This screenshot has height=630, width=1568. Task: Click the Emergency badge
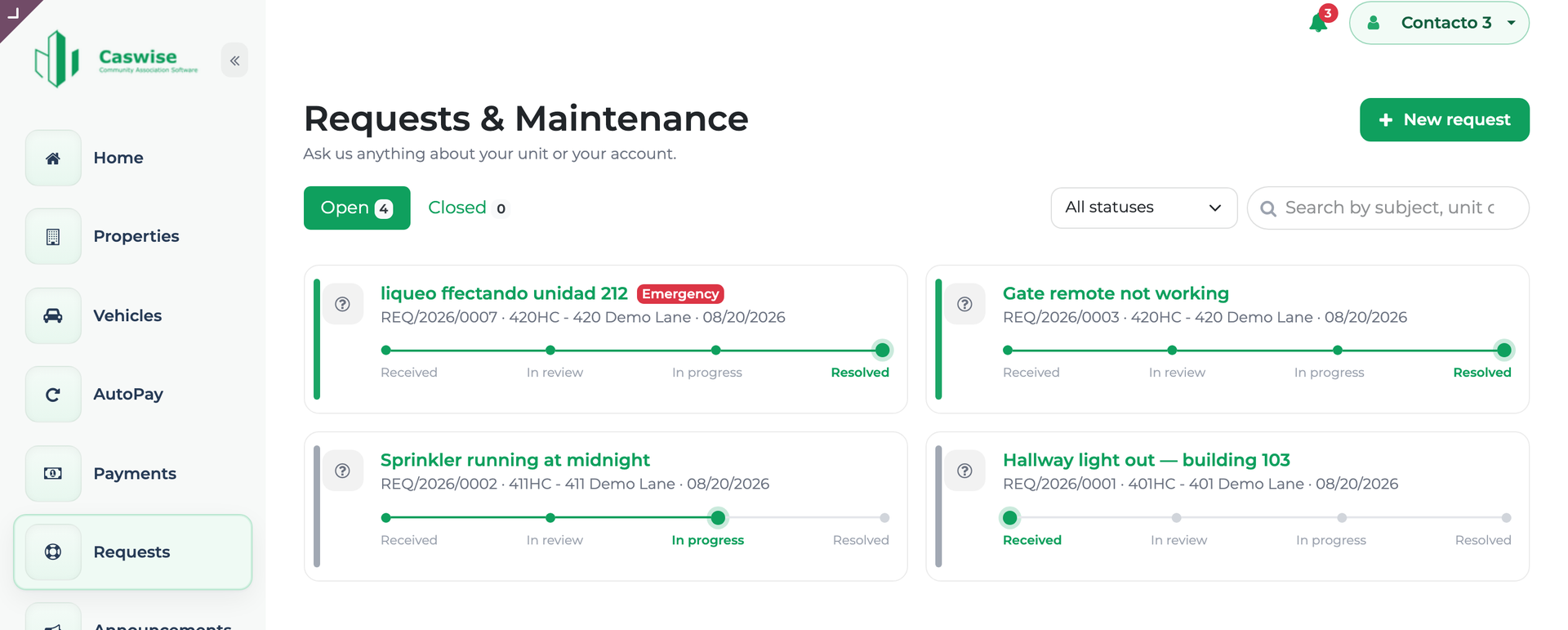680,293
